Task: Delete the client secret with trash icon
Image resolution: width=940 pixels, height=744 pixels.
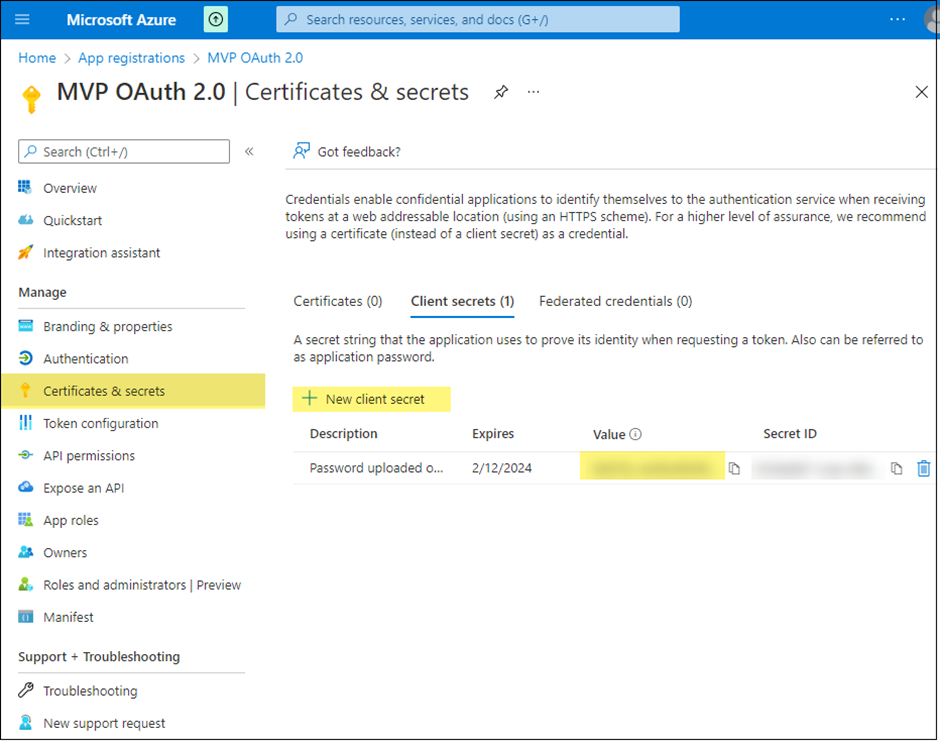Action: click(x=924, y=468)
